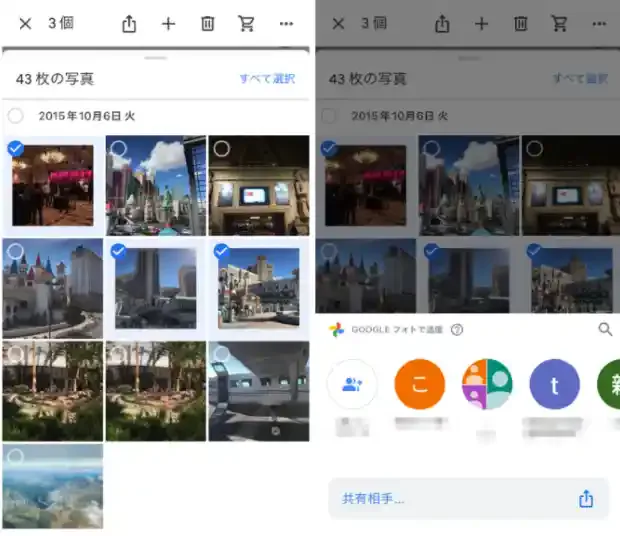Open the aerial mountain view thumbnail

point(53,486)
